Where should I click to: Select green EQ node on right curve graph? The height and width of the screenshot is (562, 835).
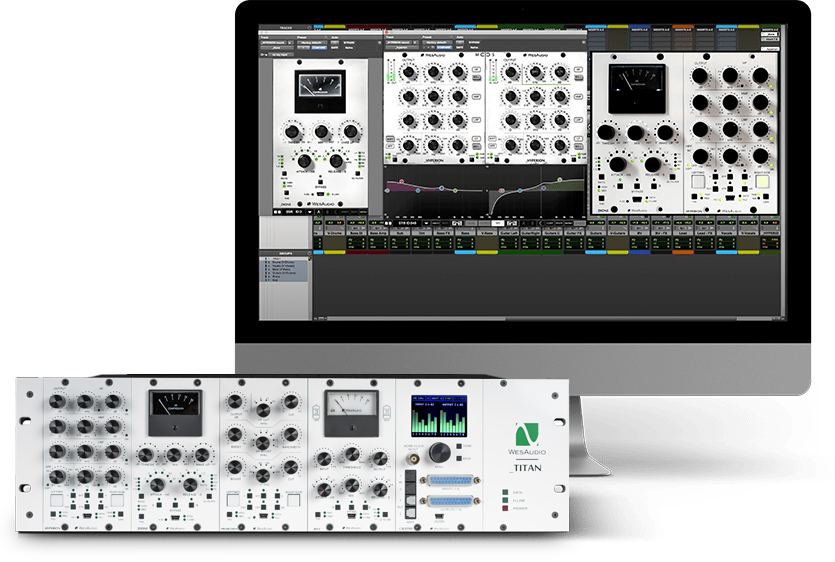(560, 180)
